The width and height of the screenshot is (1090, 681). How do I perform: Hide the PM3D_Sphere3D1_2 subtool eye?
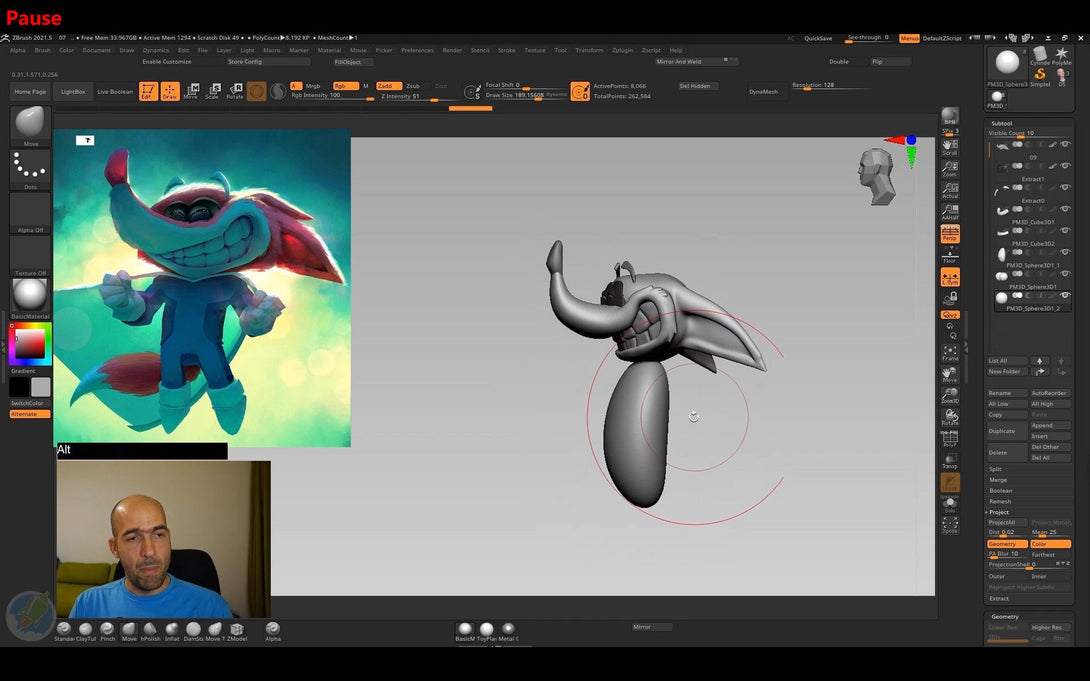1065,295
